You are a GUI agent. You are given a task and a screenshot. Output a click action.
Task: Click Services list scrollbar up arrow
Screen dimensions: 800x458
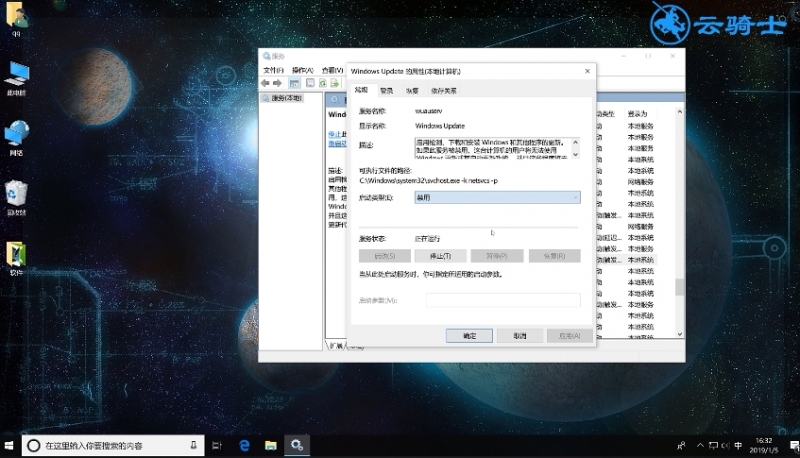tap(680, 111)
